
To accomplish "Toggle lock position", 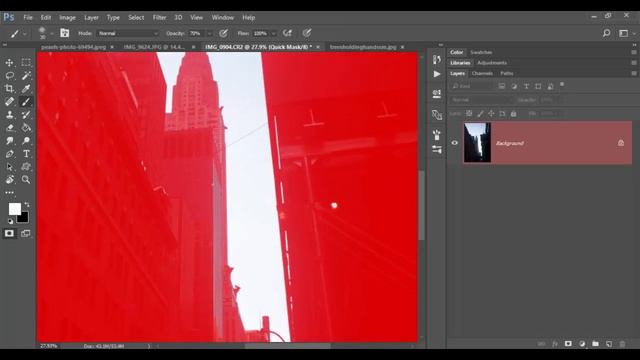I will click(x=491, y=113).
